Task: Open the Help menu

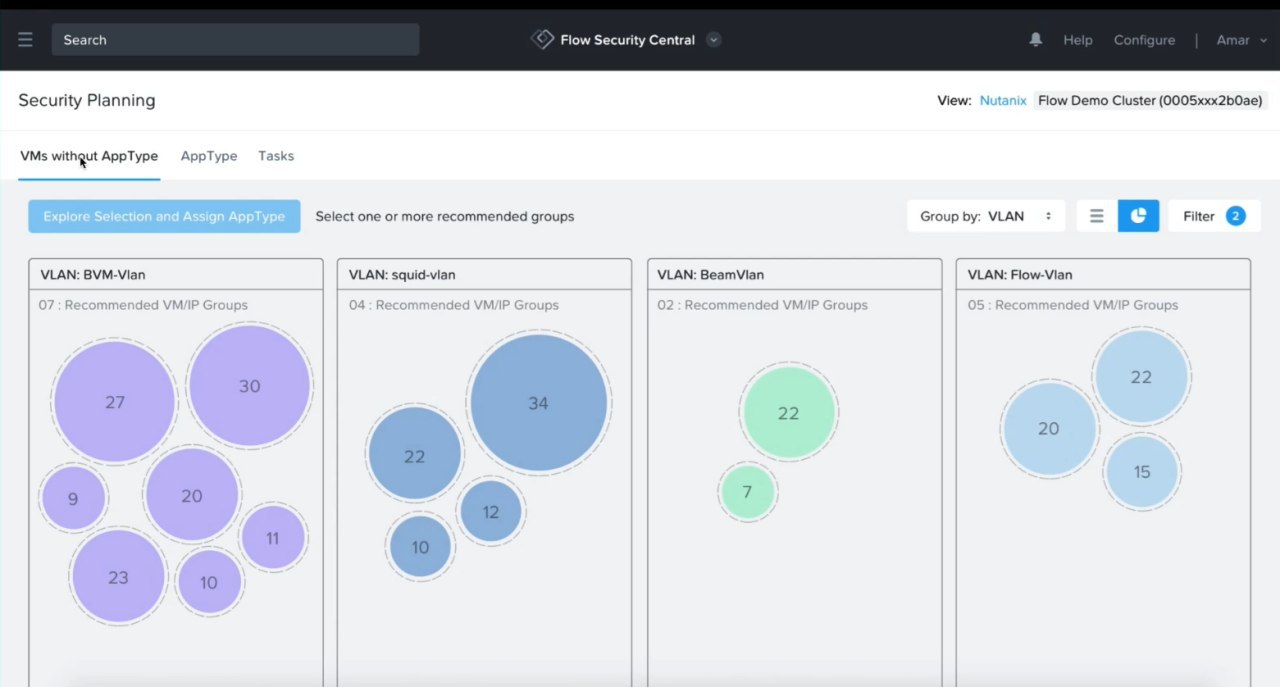Action: point(1078,40)
